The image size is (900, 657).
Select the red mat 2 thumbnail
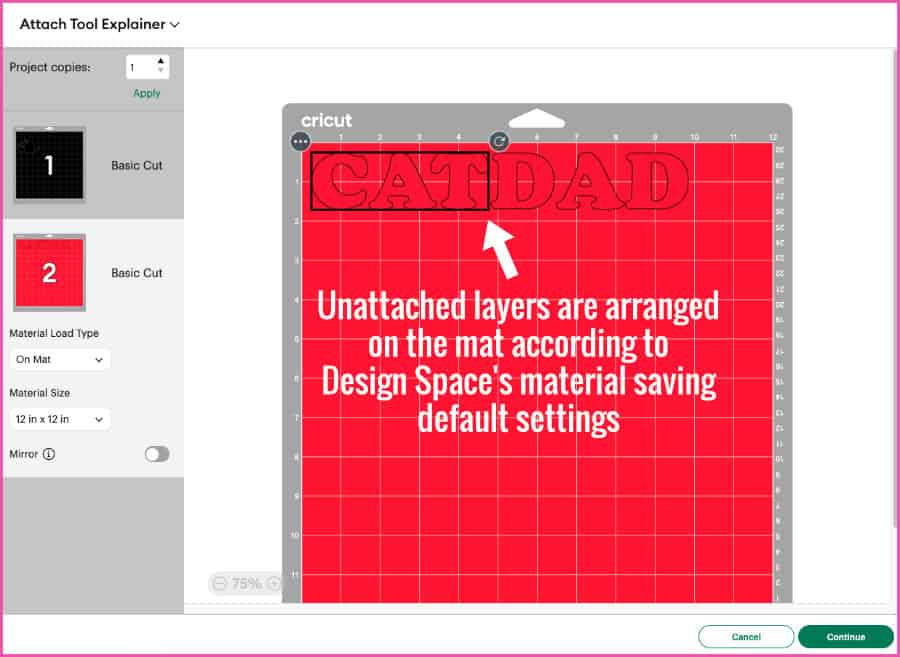click(49, 273)
